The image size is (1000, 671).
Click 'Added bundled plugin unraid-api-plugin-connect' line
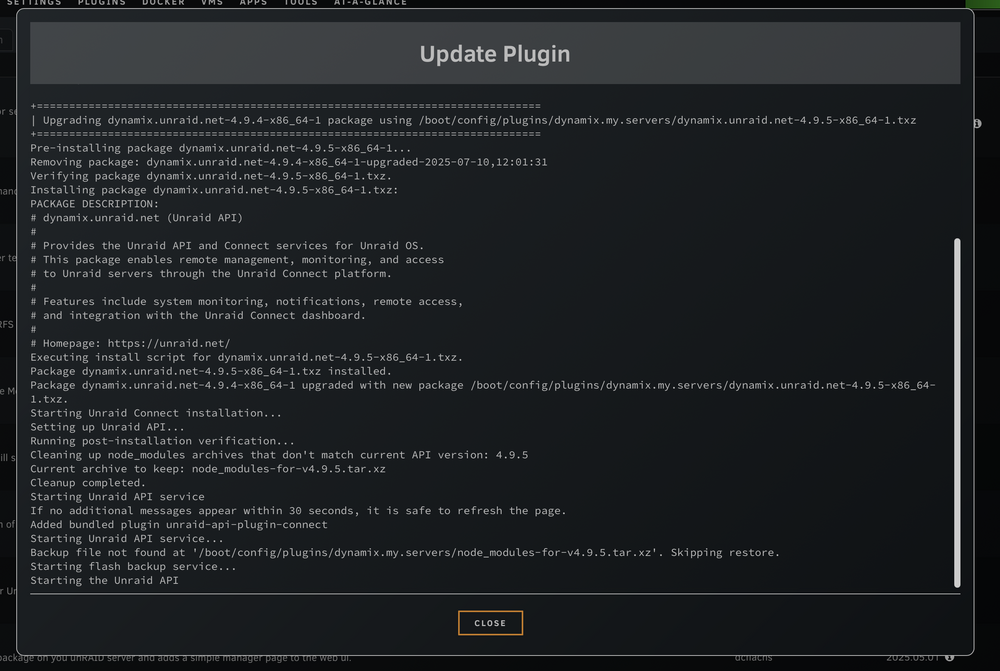click(179, 525)
